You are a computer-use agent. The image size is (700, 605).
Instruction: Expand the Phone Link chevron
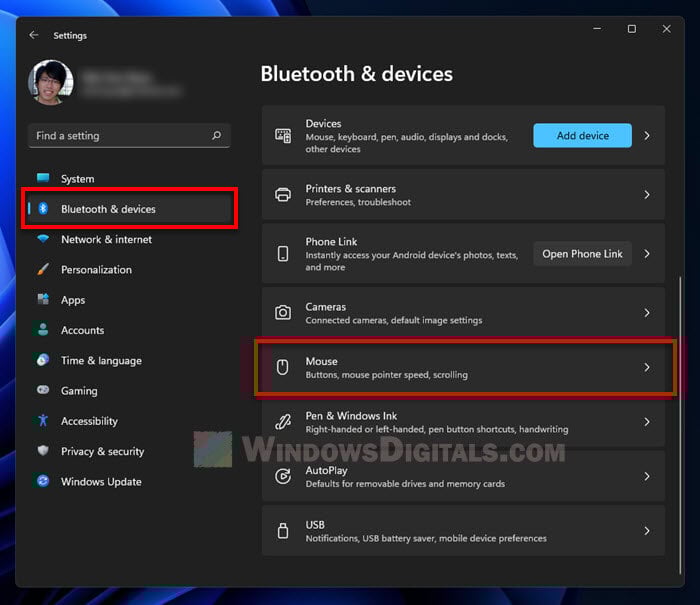647,254
